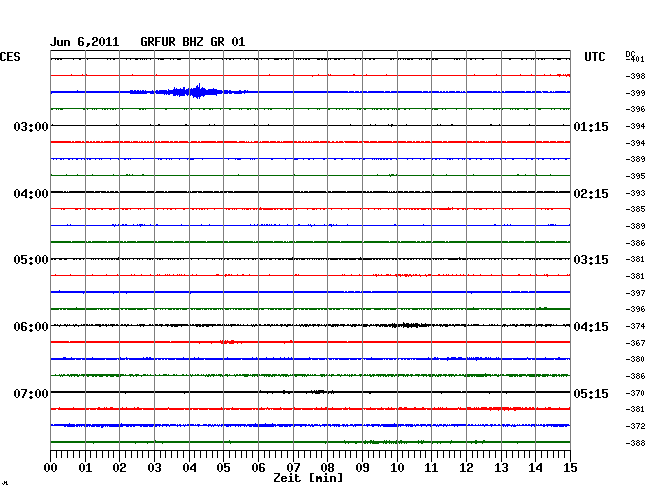Click minute label "05" on time axis
Image resolution: width=650 pixels, height=494 pixels.
click(x=223, y=468)
